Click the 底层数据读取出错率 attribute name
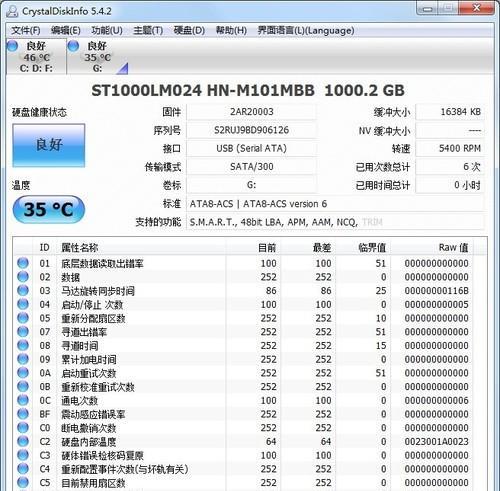Screen dimensions: 500x491 click(x=102, y=263)
